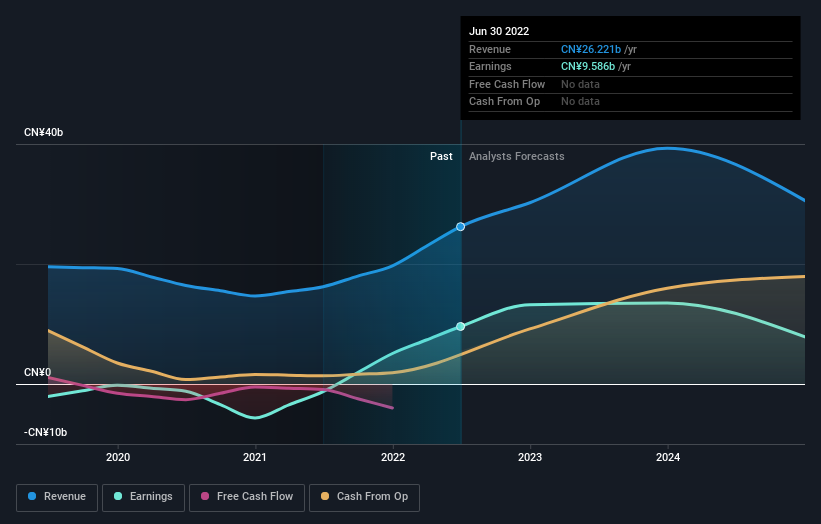Image resolution: width=821 pixels, height=524 pixels.
Task: Toggle the Cash From Op legend button
Action: click(364, 497)
